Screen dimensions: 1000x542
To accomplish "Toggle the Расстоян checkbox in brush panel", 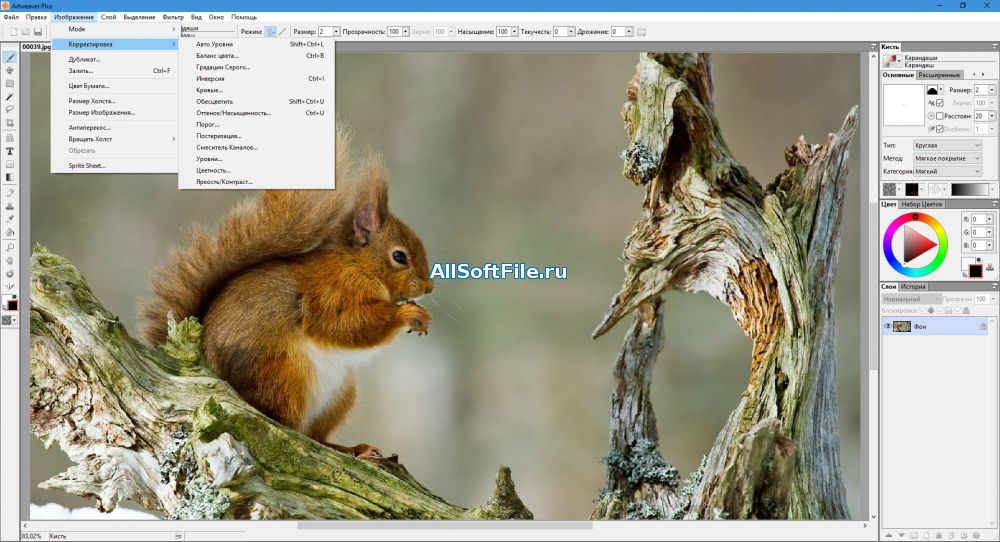I will click(x=940, y=116).
